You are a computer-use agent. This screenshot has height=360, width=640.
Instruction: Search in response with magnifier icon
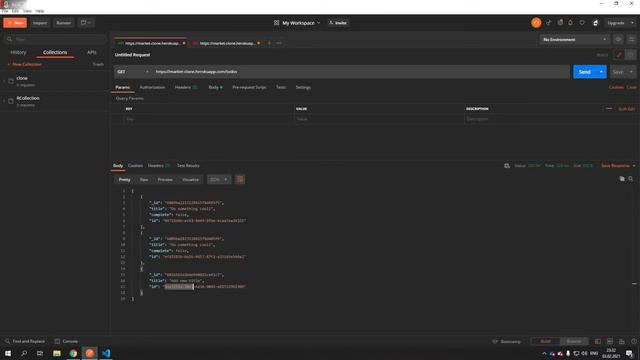[x=631, y=179]
